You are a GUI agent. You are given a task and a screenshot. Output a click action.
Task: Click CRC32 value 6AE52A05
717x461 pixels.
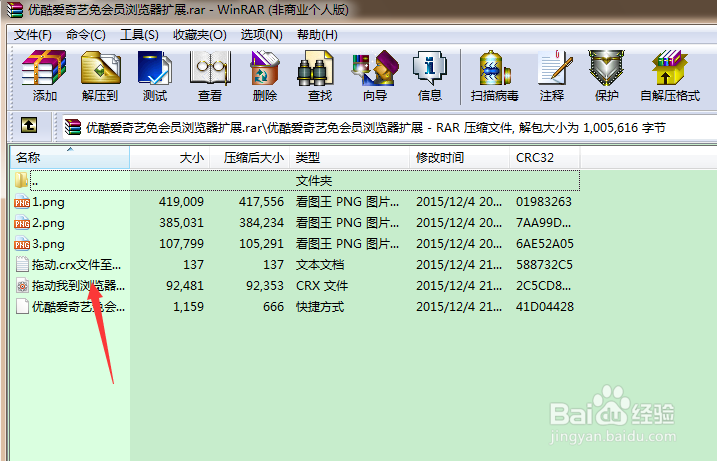coord(545,244)
